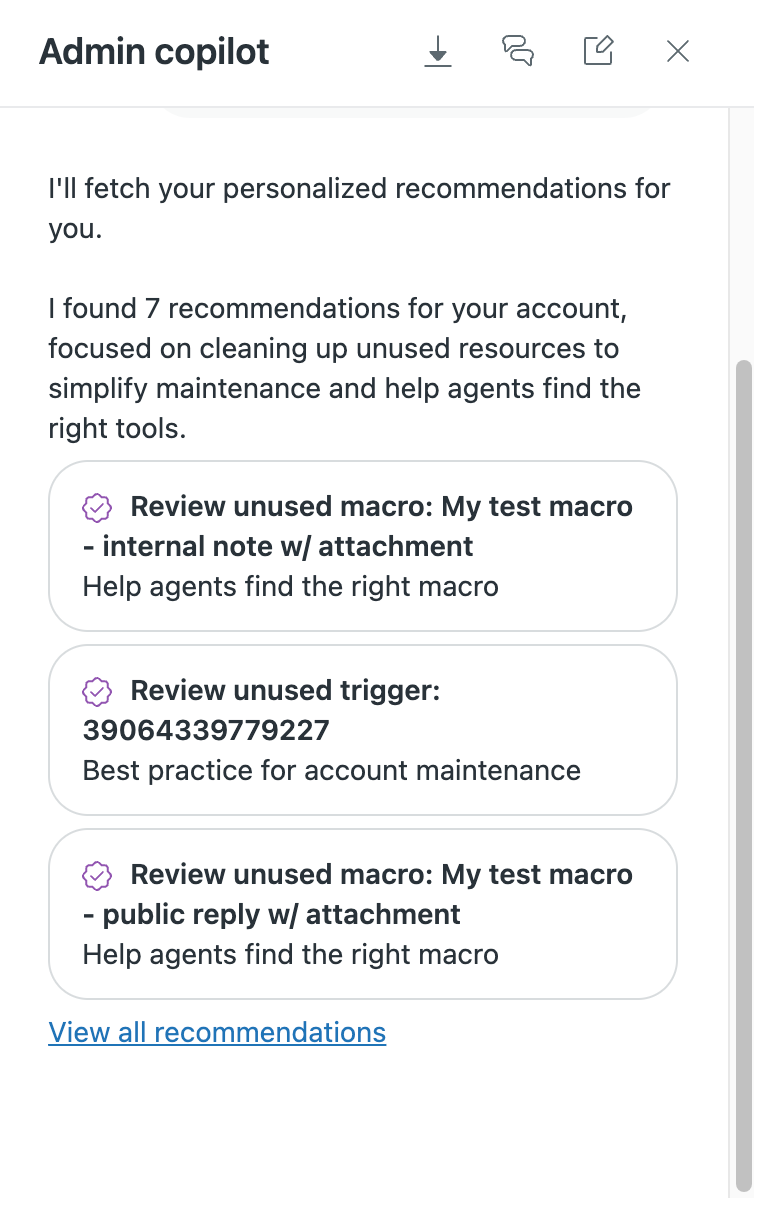The height and width of the screenshot is (1226, 758).
Task: Click badge icon on unused trigger card
Action: coord(97,691)
